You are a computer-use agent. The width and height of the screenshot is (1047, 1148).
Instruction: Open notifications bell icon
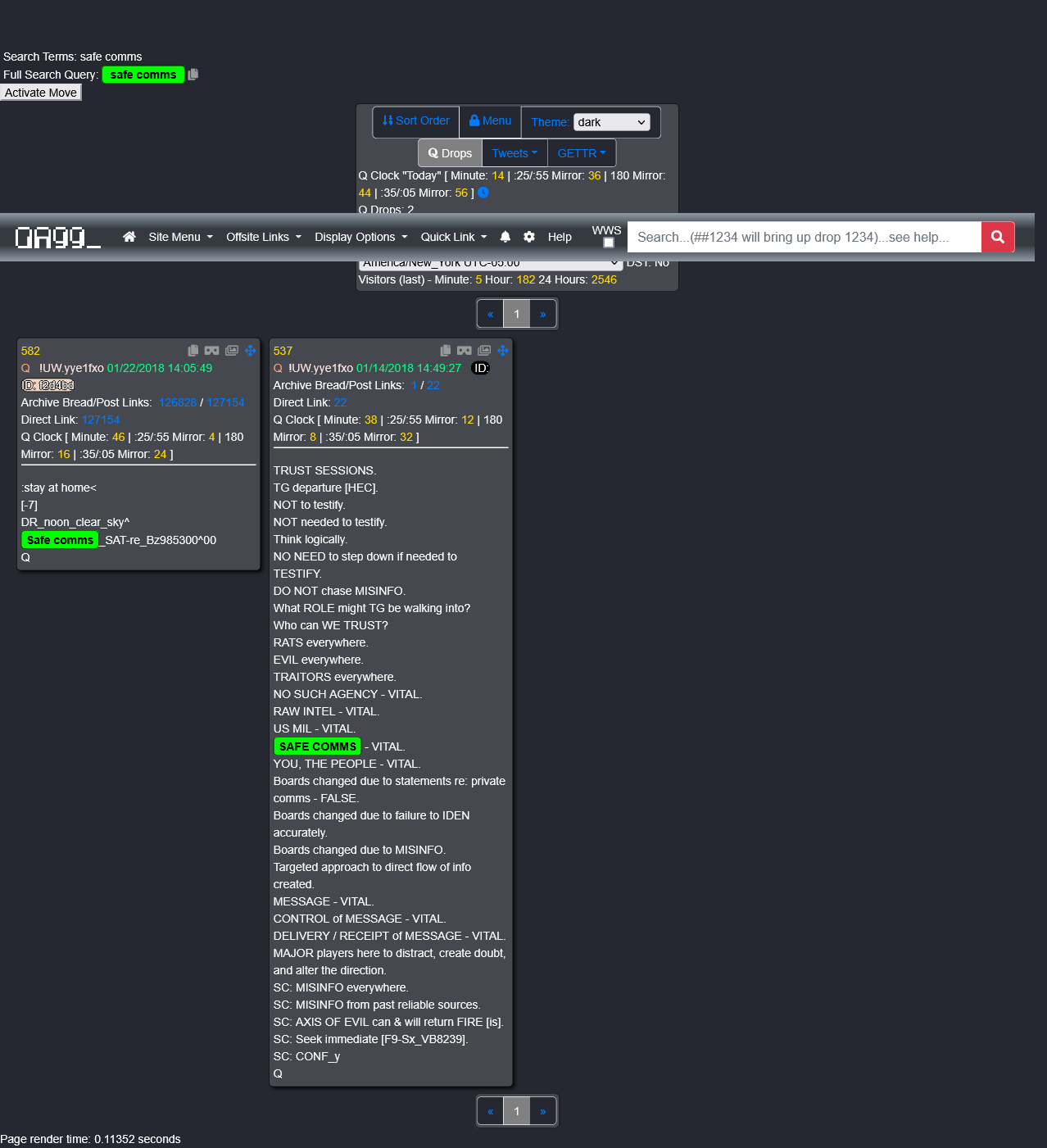click(505, 237)
